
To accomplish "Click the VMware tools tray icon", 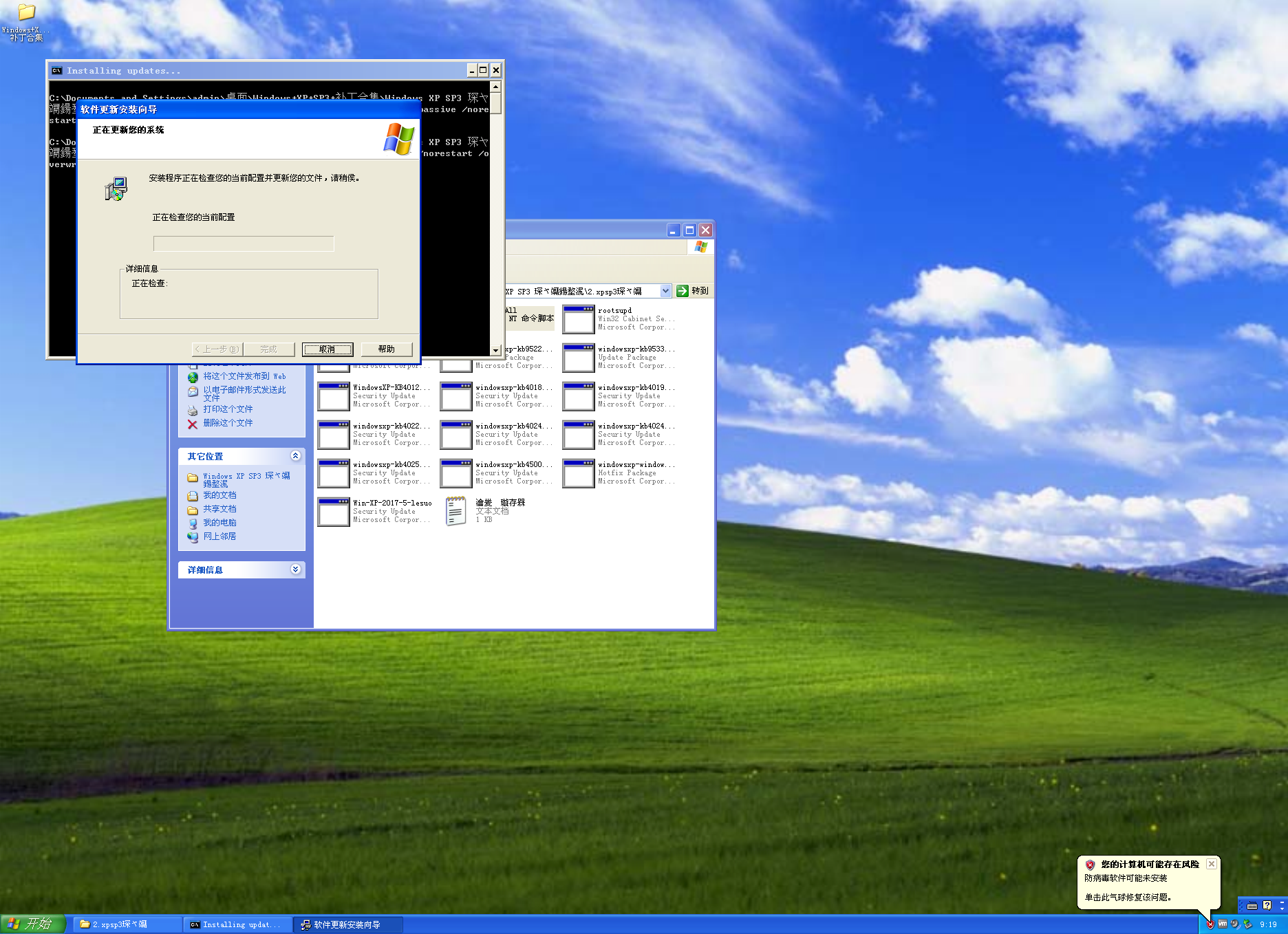I will (1223, 924).
